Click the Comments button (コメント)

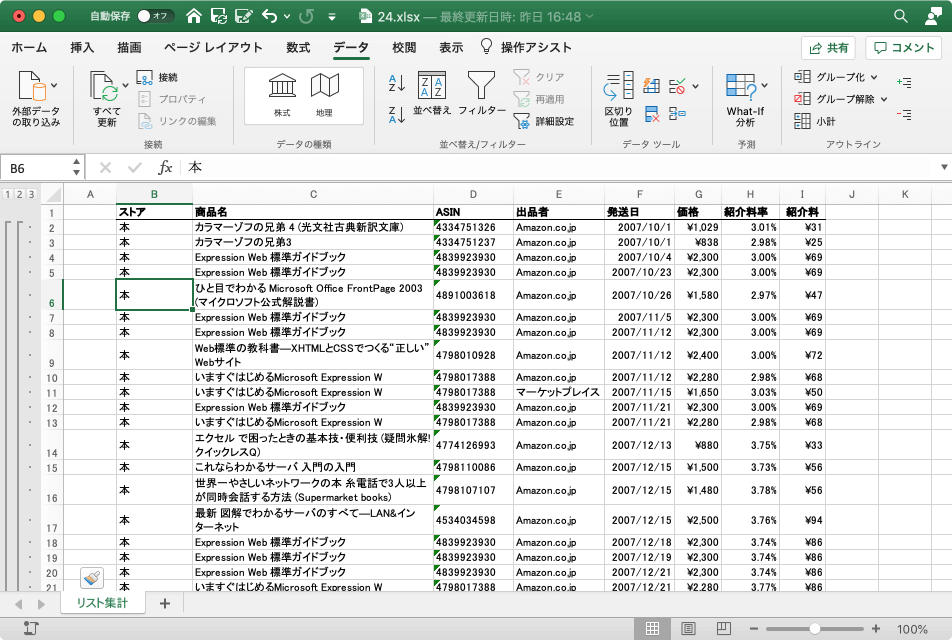pos(904,48)
